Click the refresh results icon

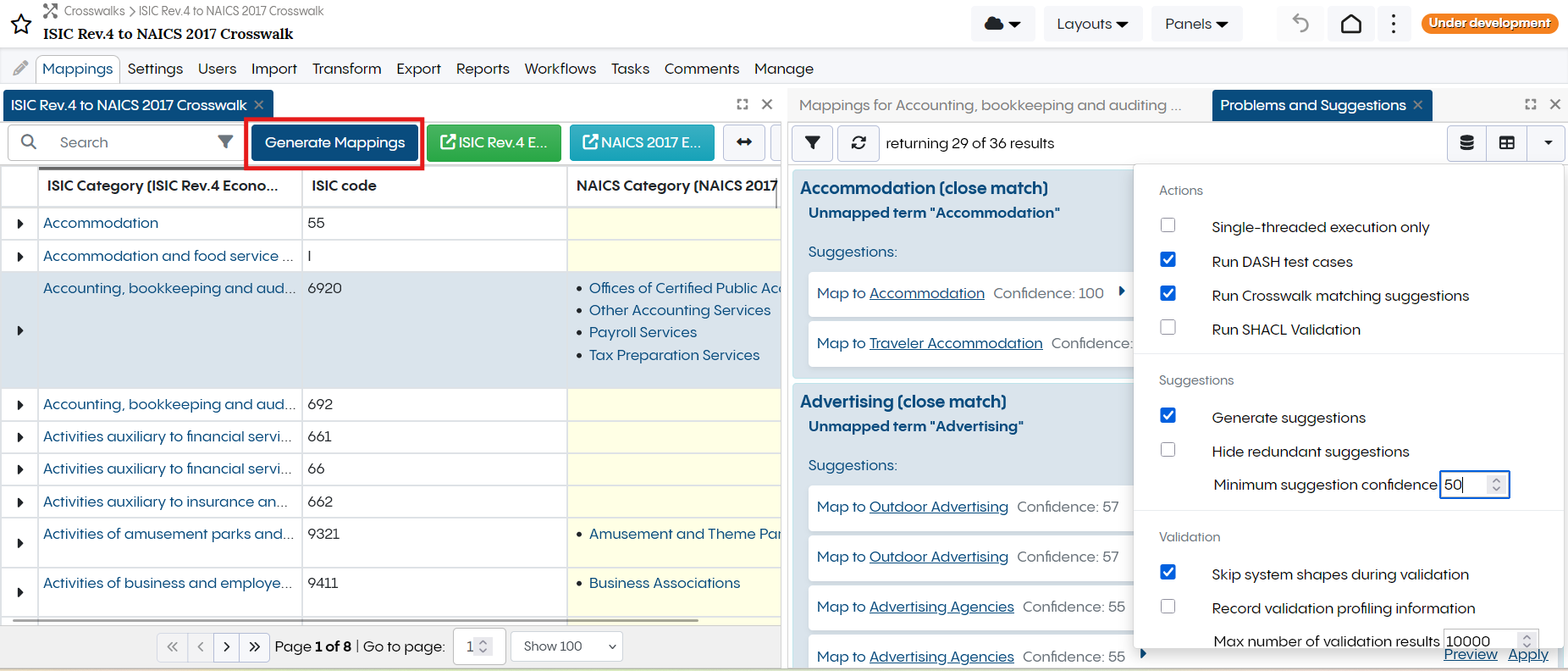(858, 143)
